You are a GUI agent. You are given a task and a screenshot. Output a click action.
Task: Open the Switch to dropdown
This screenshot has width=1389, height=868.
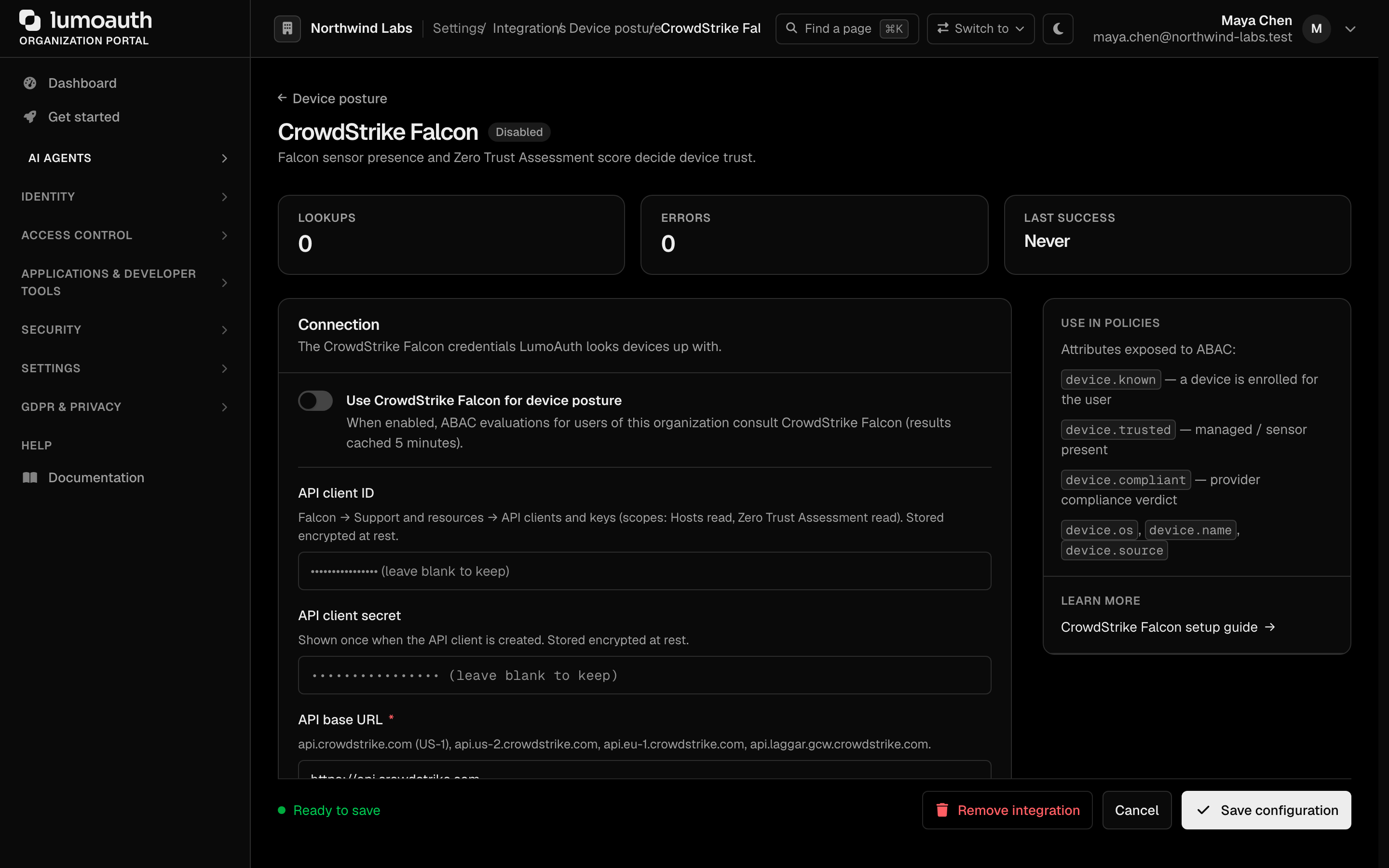click(x=980, y=29)
